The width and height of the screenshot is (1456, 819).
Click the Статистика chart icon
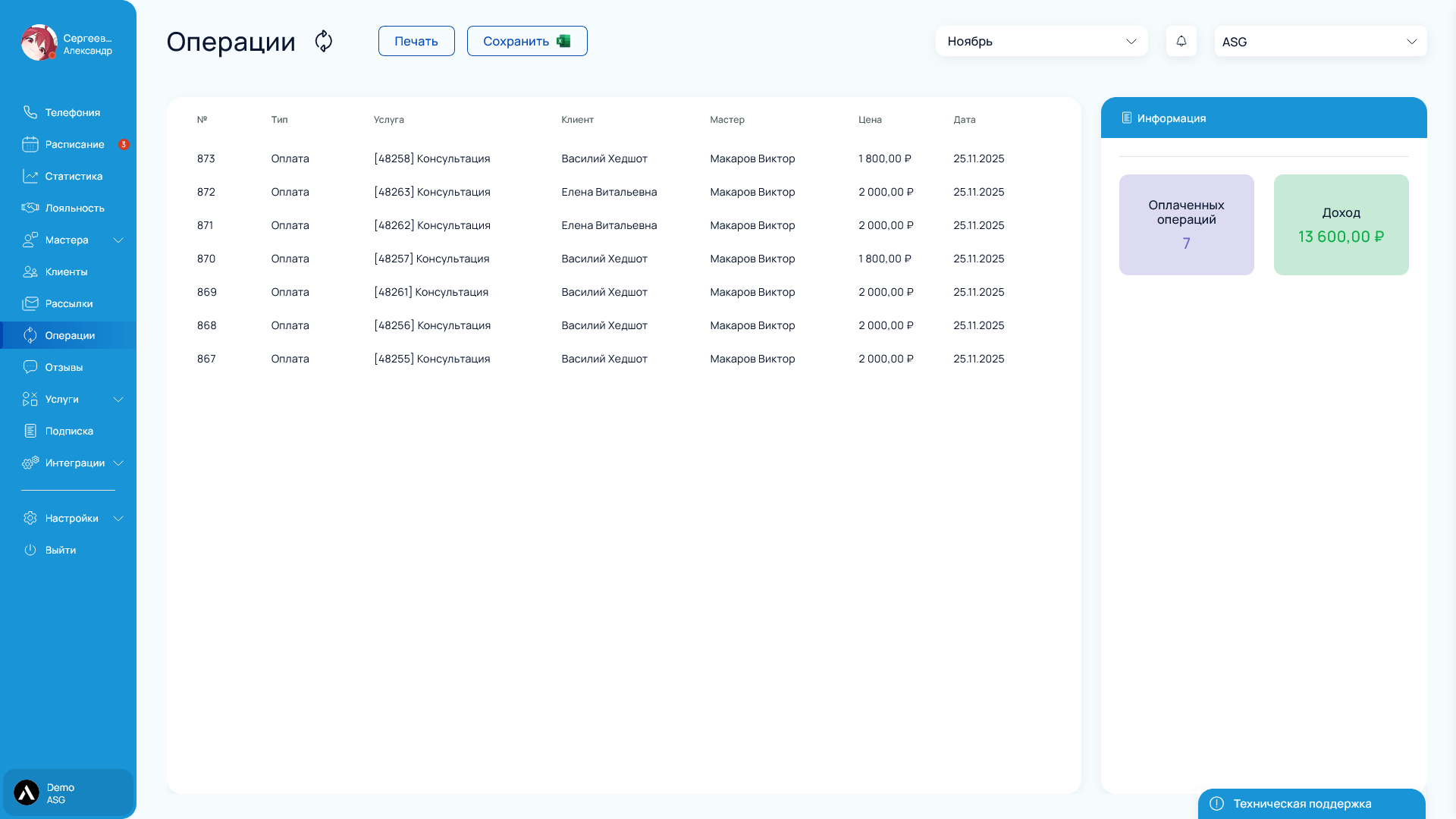pos(30,176)
